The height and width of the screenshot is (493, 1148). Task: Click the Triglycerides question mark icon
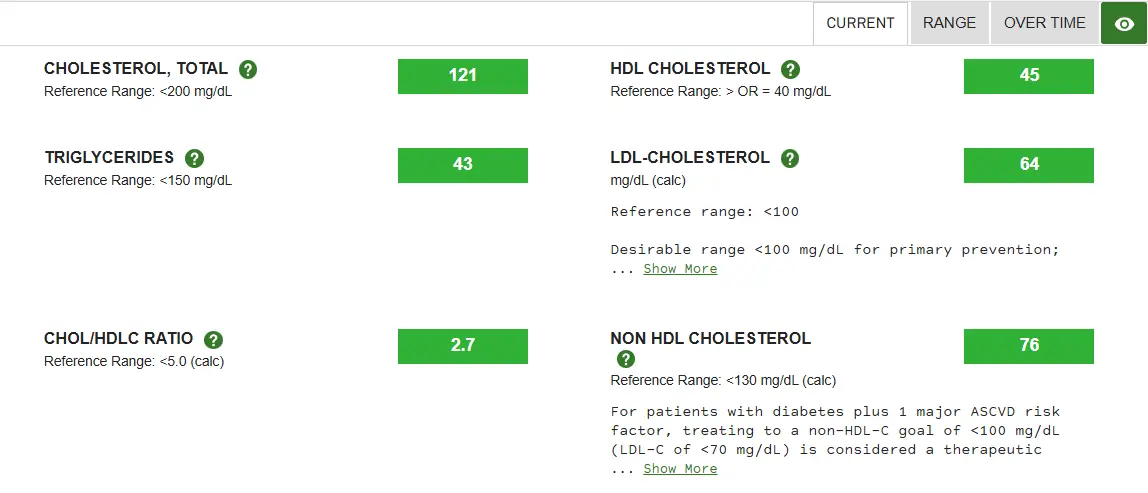pyautogui.click(x=194, y=159)
